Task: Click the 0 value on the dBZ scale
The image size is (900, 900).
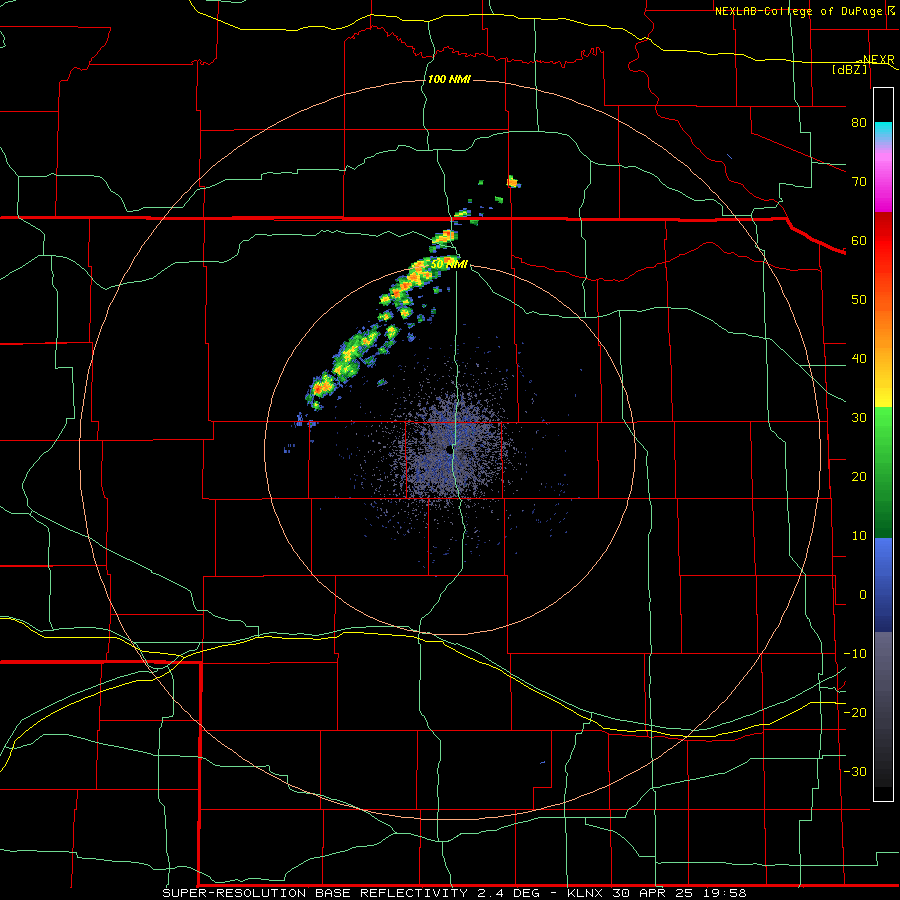Action: click(863, 595)
